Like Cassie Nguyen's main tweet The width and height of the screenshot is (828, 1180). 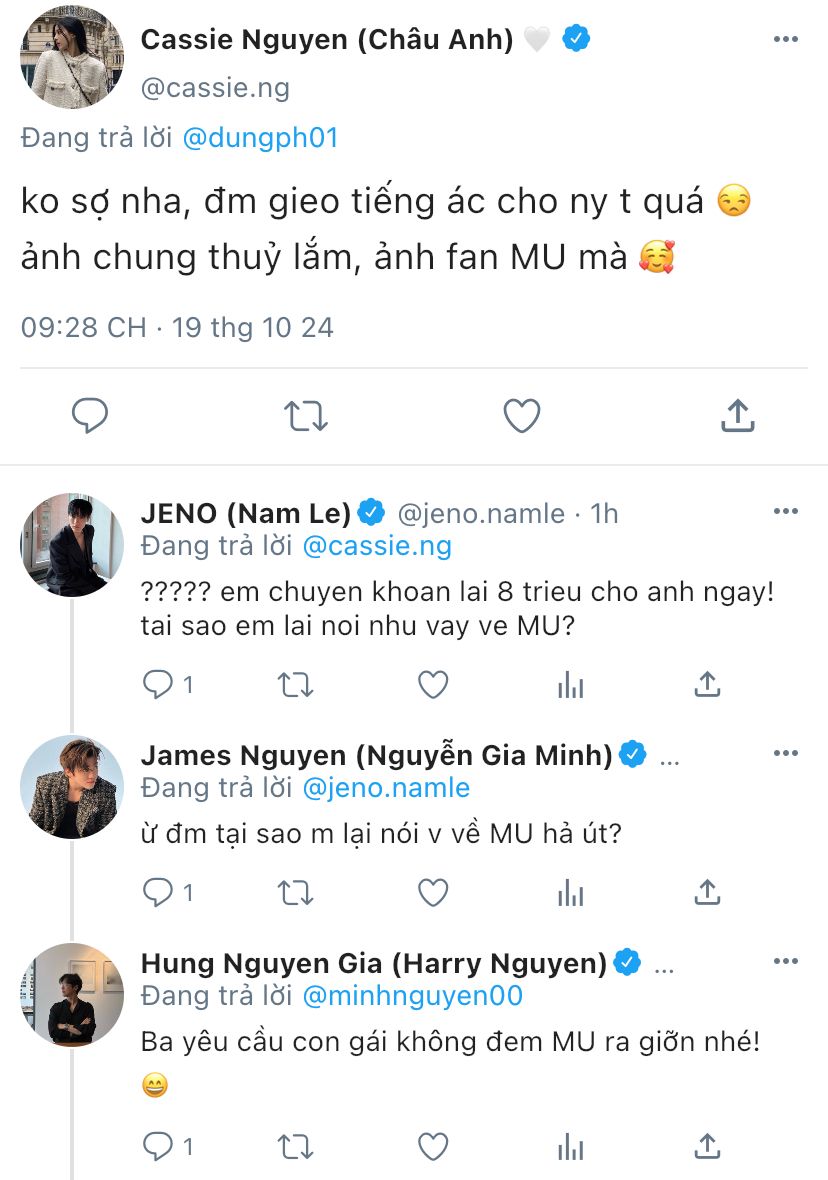pyautogui.click(x=521, y=416)
